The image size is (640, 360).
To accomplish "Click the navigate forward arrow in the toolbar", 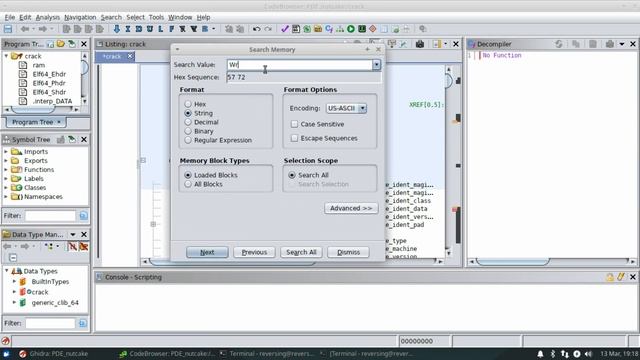I will coord(42,29).
